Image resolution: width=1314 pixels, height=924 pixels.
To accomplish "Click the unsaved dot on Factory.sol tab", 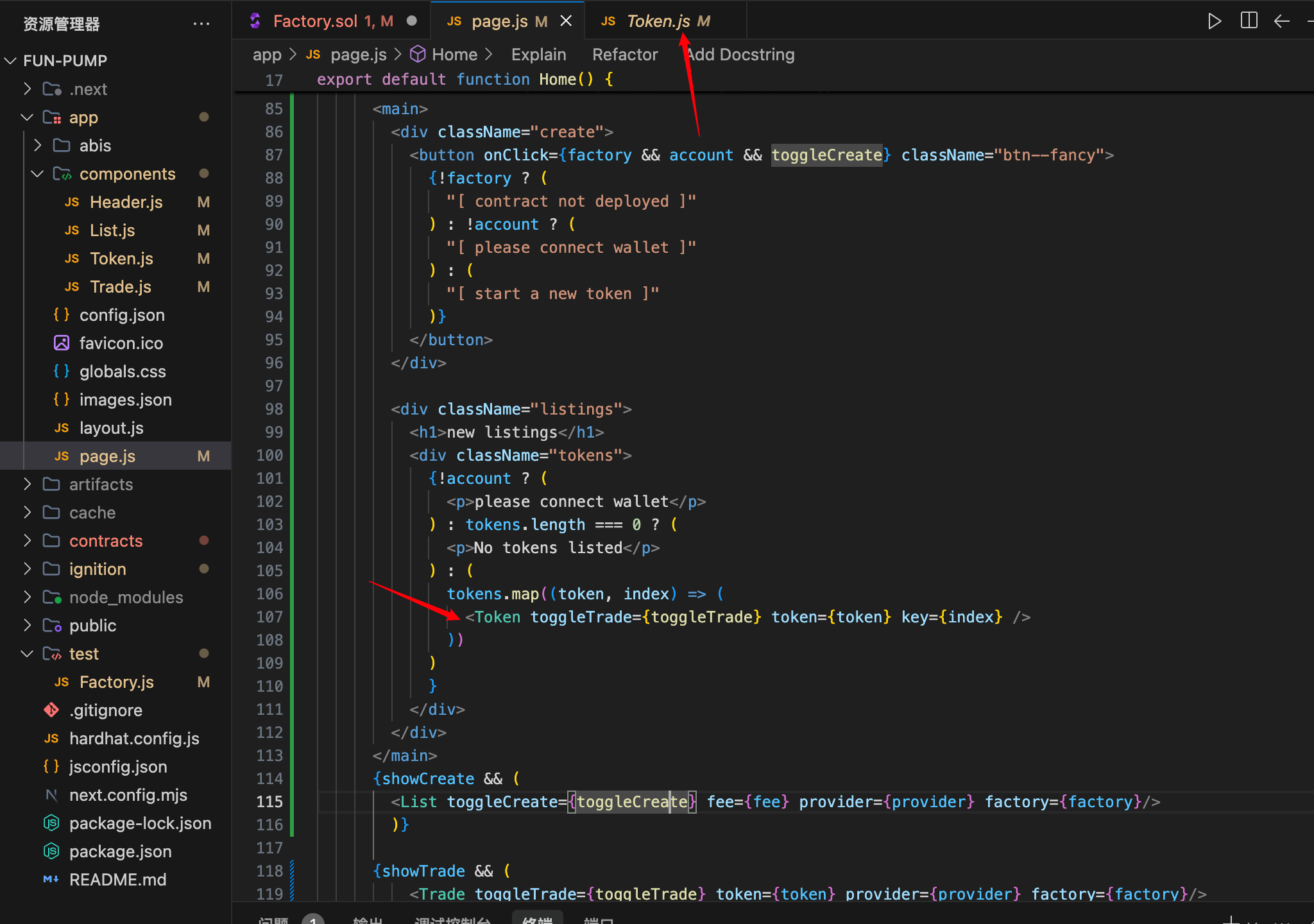I will (412, 21).
